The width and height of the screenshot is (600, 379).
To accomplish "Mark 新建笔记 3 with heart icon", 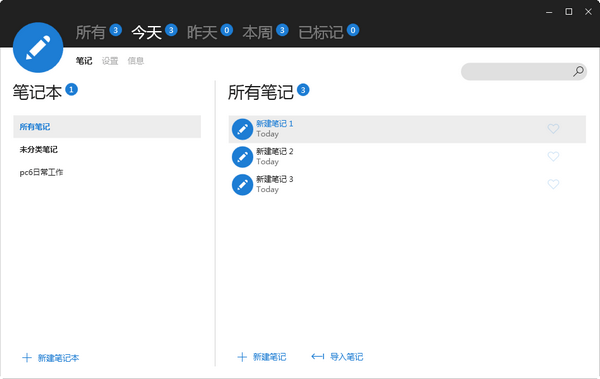I will 553,184.
